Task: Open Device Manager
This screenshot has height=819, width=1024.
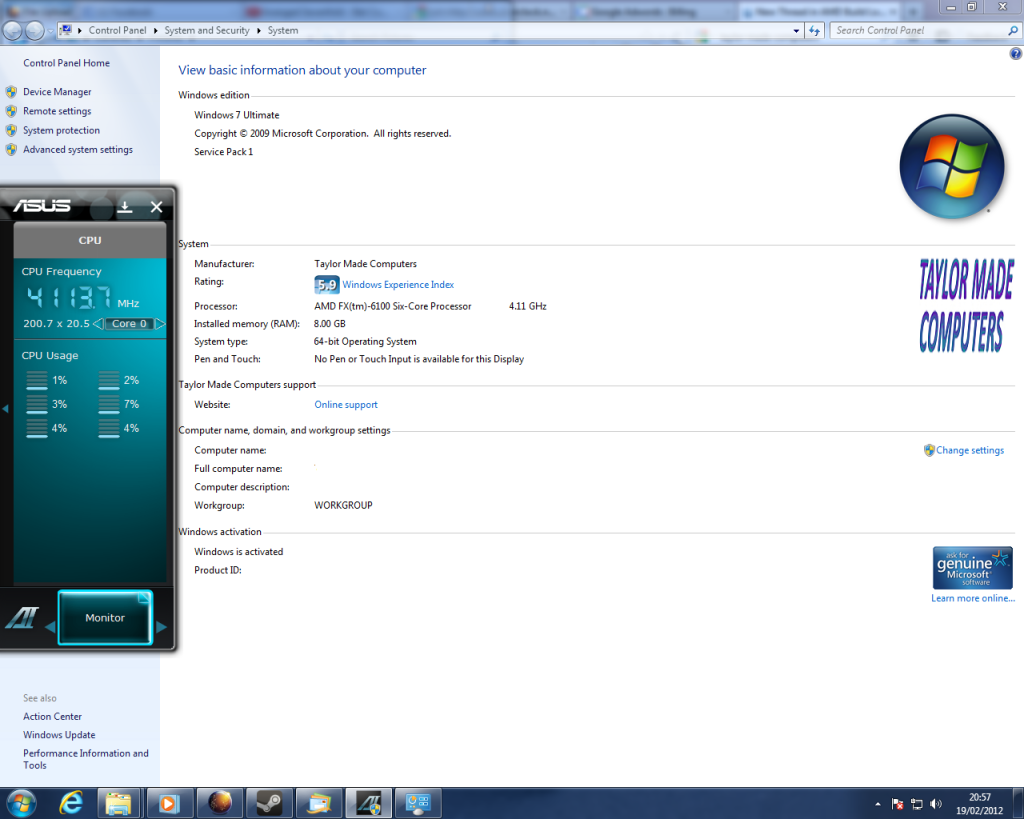Action: pyautogui.click(x=57, y=92)
